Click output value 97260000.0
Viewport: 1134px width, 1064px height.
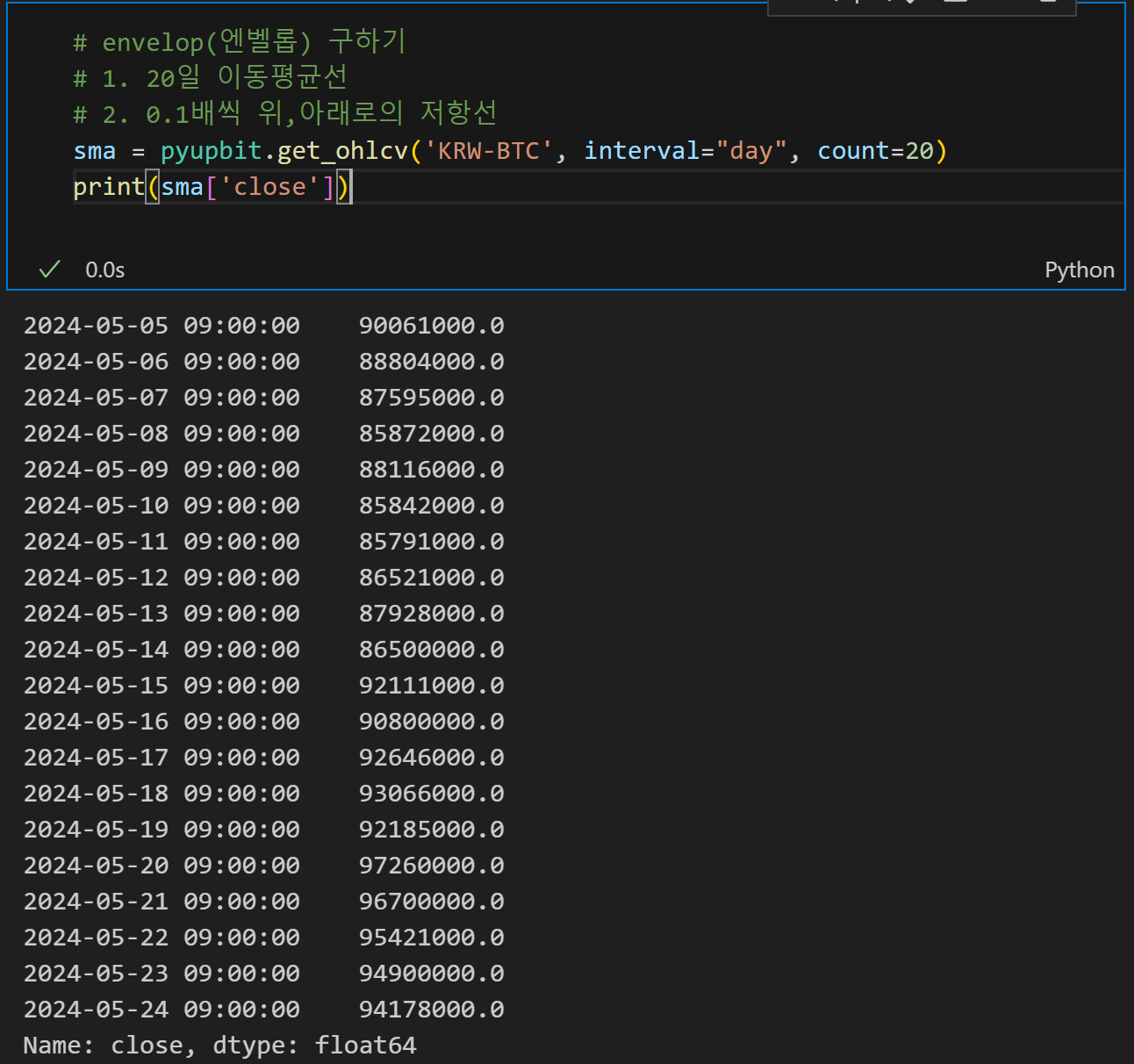point(432,866)
